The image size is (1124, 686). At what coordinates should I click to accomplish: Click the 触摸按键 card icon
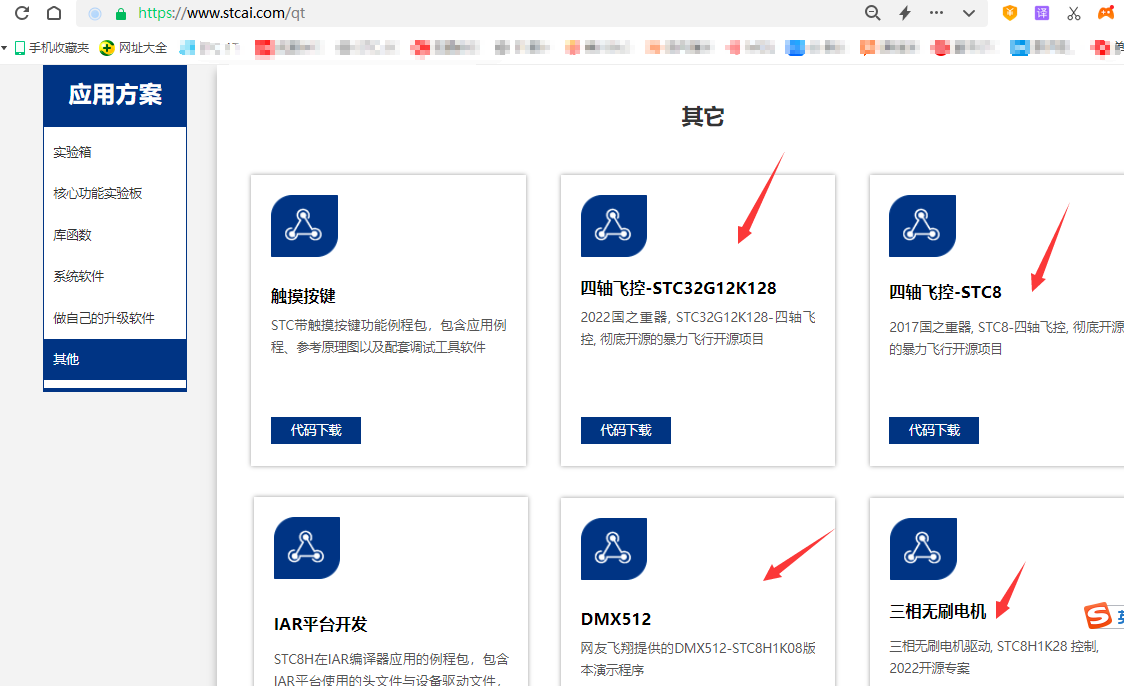click(304, 226)
